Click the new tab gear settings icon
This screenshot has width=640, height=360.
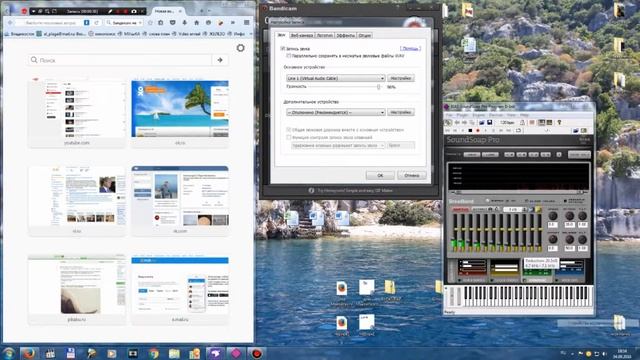pos(240,48)
